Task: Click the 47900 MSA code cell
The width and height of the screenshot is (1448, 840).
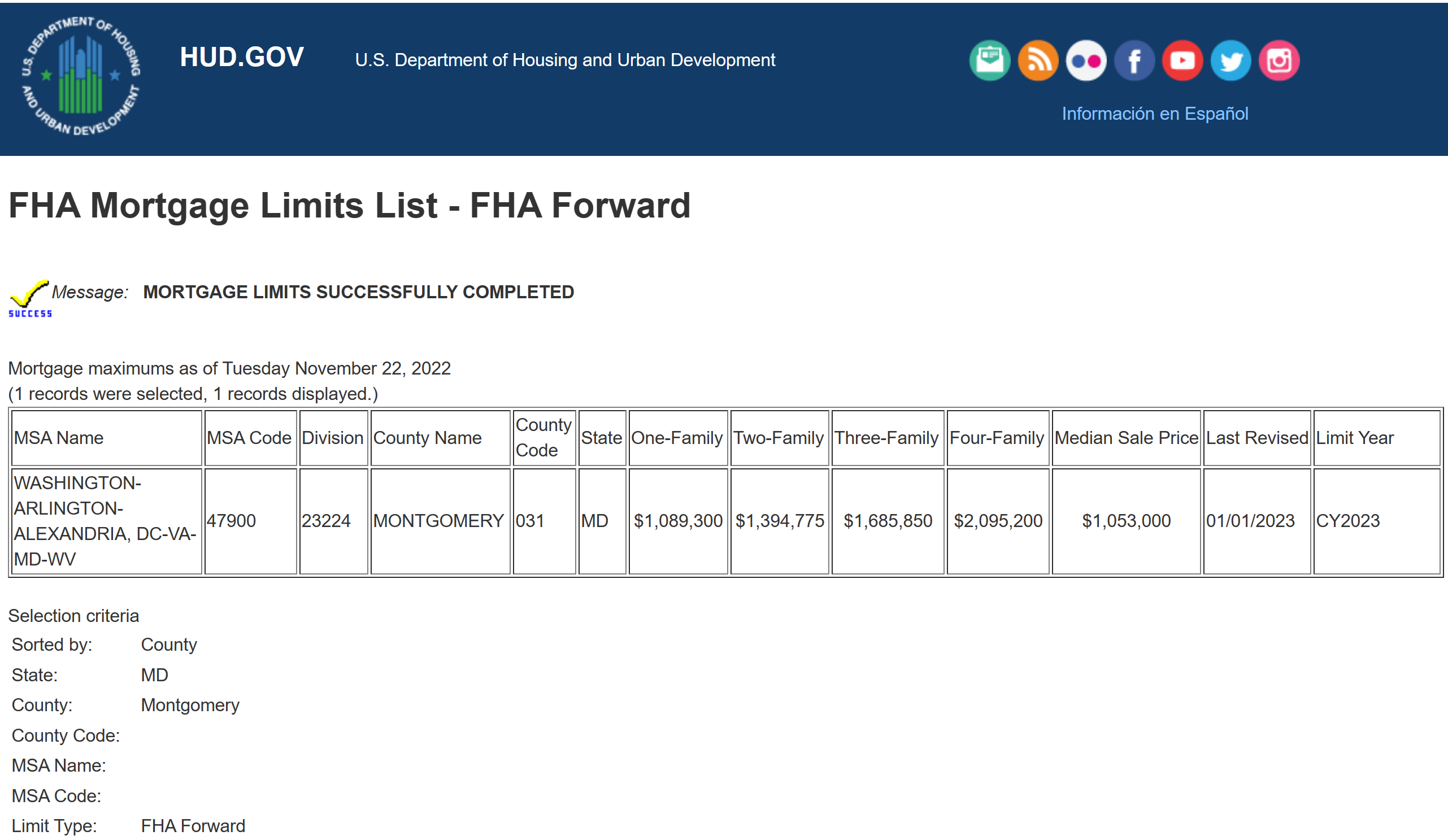Action: (x=250, y=521)
